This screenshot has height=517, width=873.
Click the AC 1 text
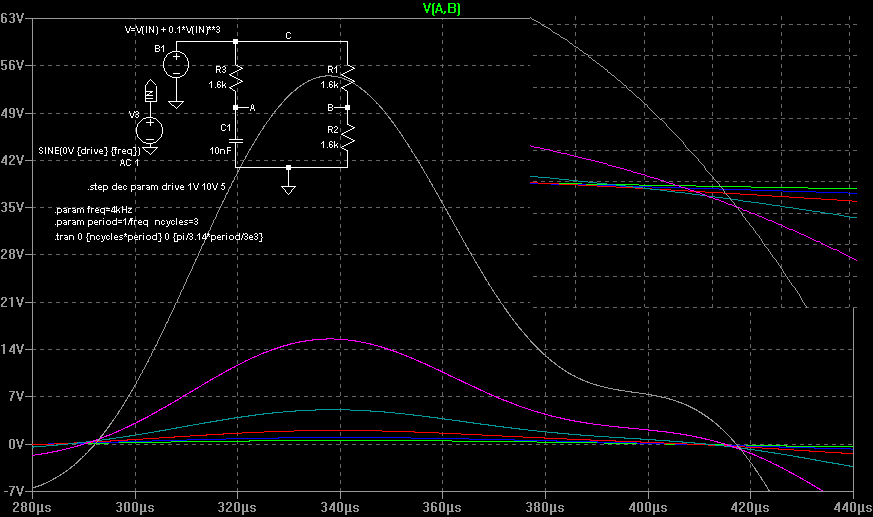[129, 163]
